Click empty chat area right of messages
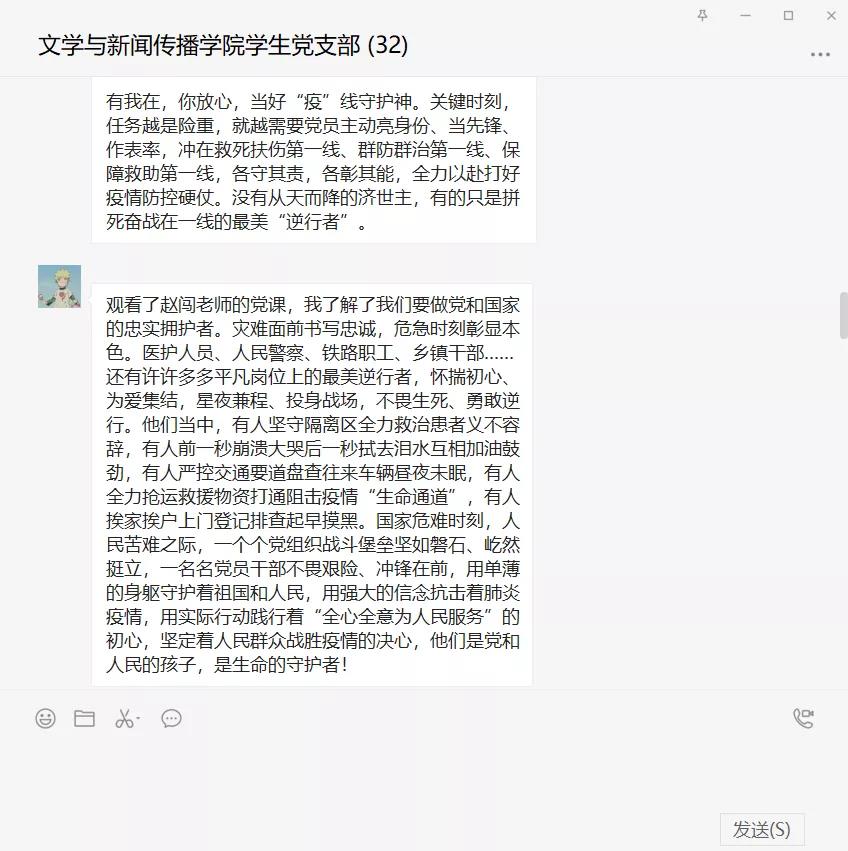The width and height of the screenshot is (848, 851). 684,380
